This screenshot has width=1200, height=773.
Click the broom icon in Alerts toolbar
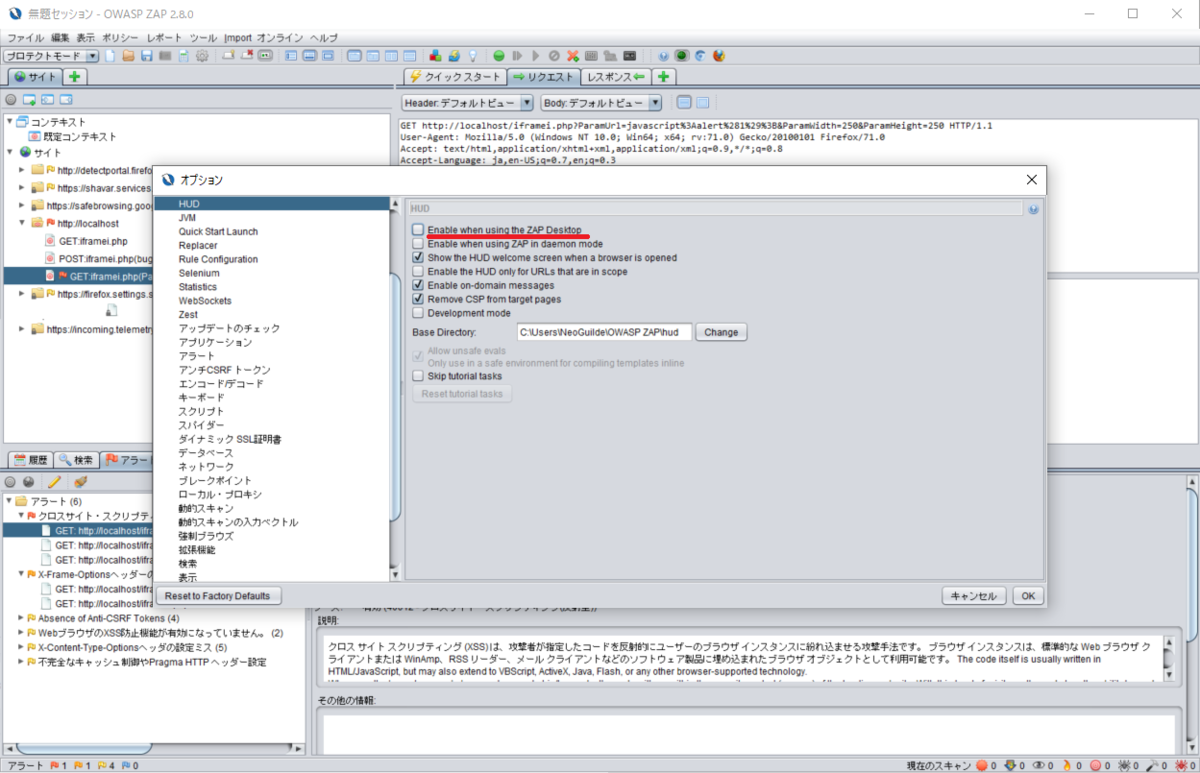click(x=79, y=481)
